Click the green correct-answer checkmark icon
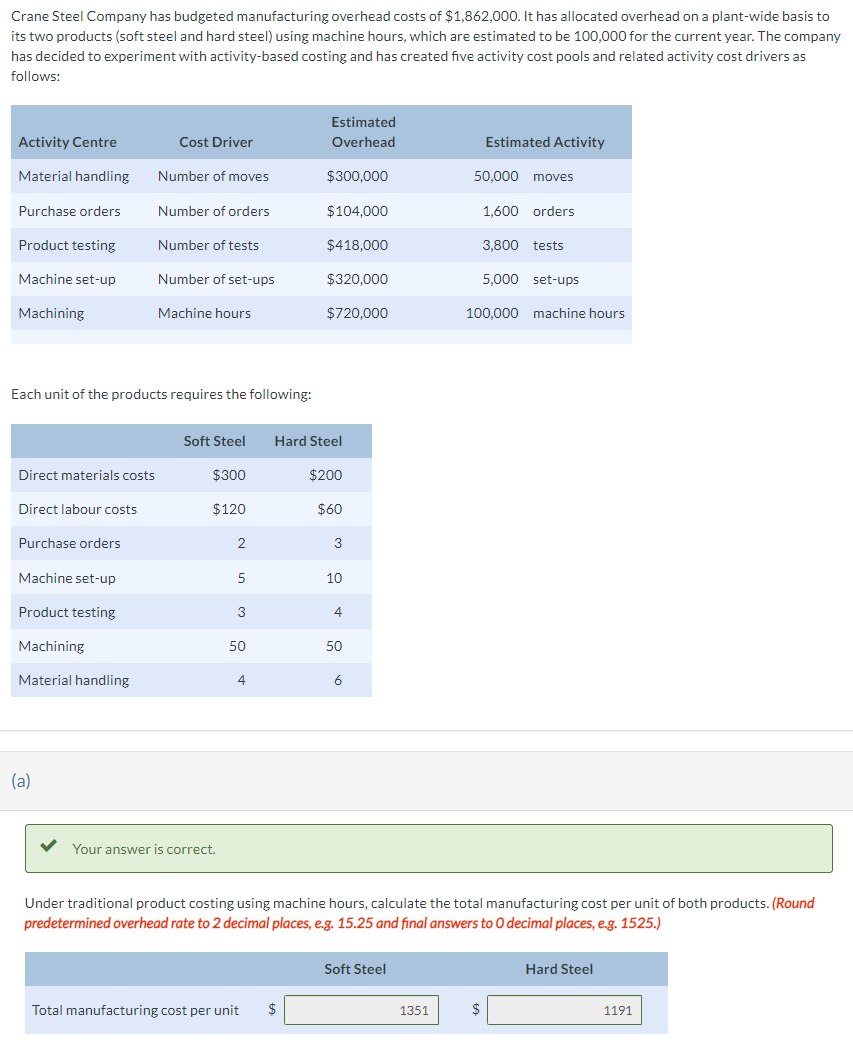 coord(48,845)
